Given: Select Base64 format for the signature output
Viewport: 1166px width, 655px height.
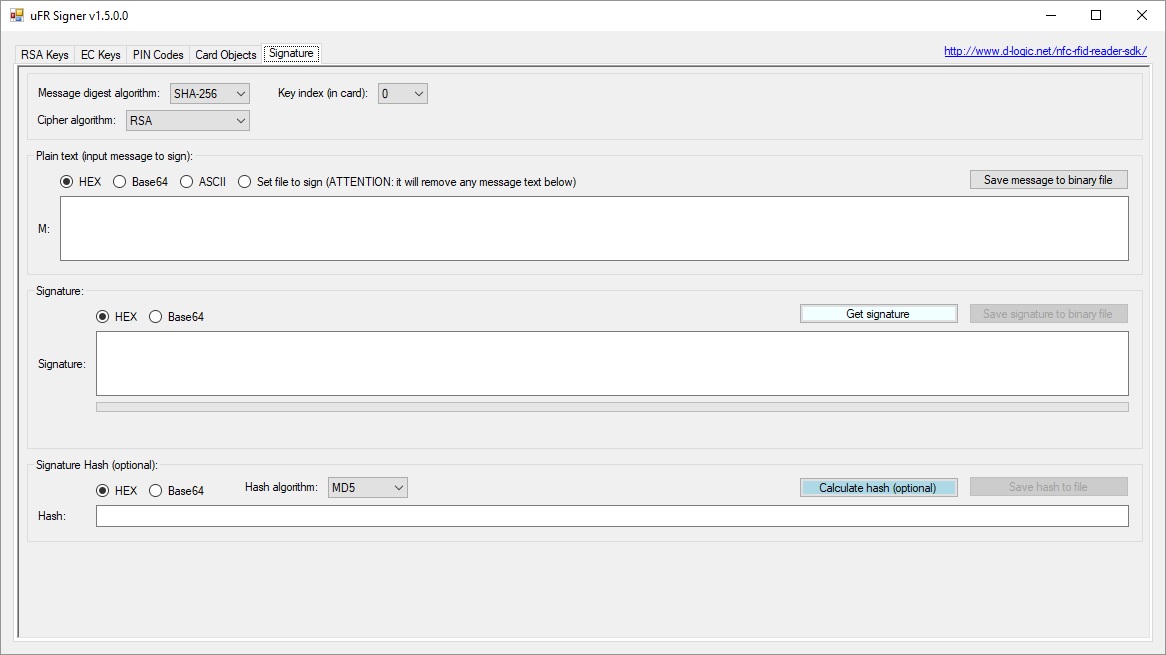Looking at the screenshot, I should pyautogui.click(x=176, y=317).
